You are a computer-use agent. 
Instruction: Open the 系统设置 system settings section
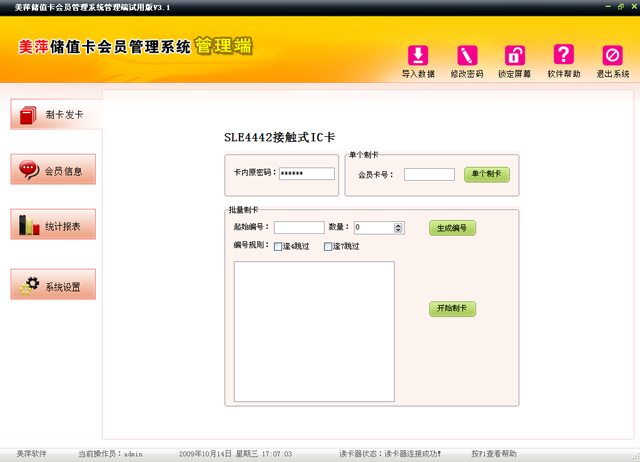pos(54,286)
